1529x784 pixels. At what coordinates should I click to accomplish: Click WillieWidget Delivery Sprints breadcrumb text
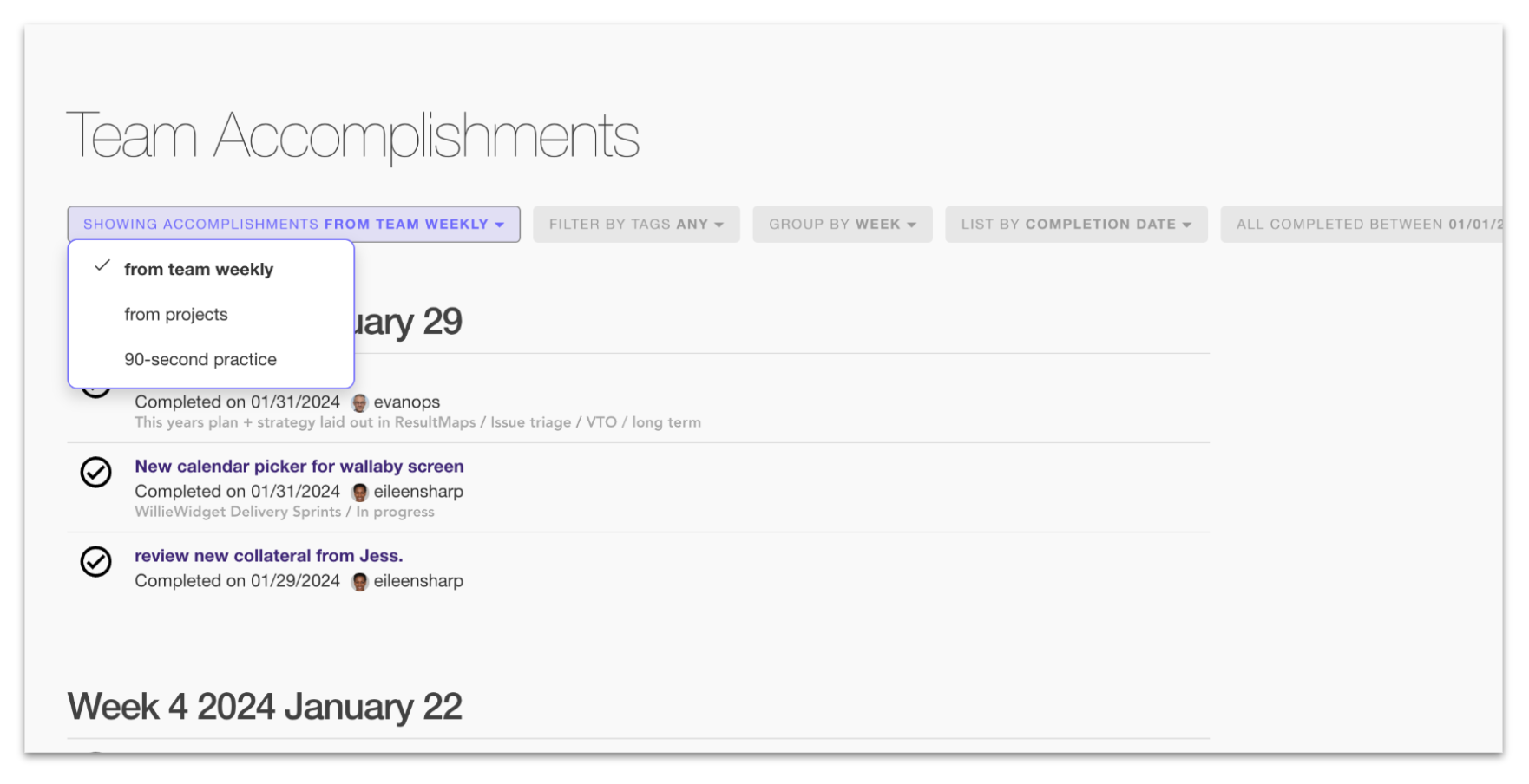[x=238, y=512]
